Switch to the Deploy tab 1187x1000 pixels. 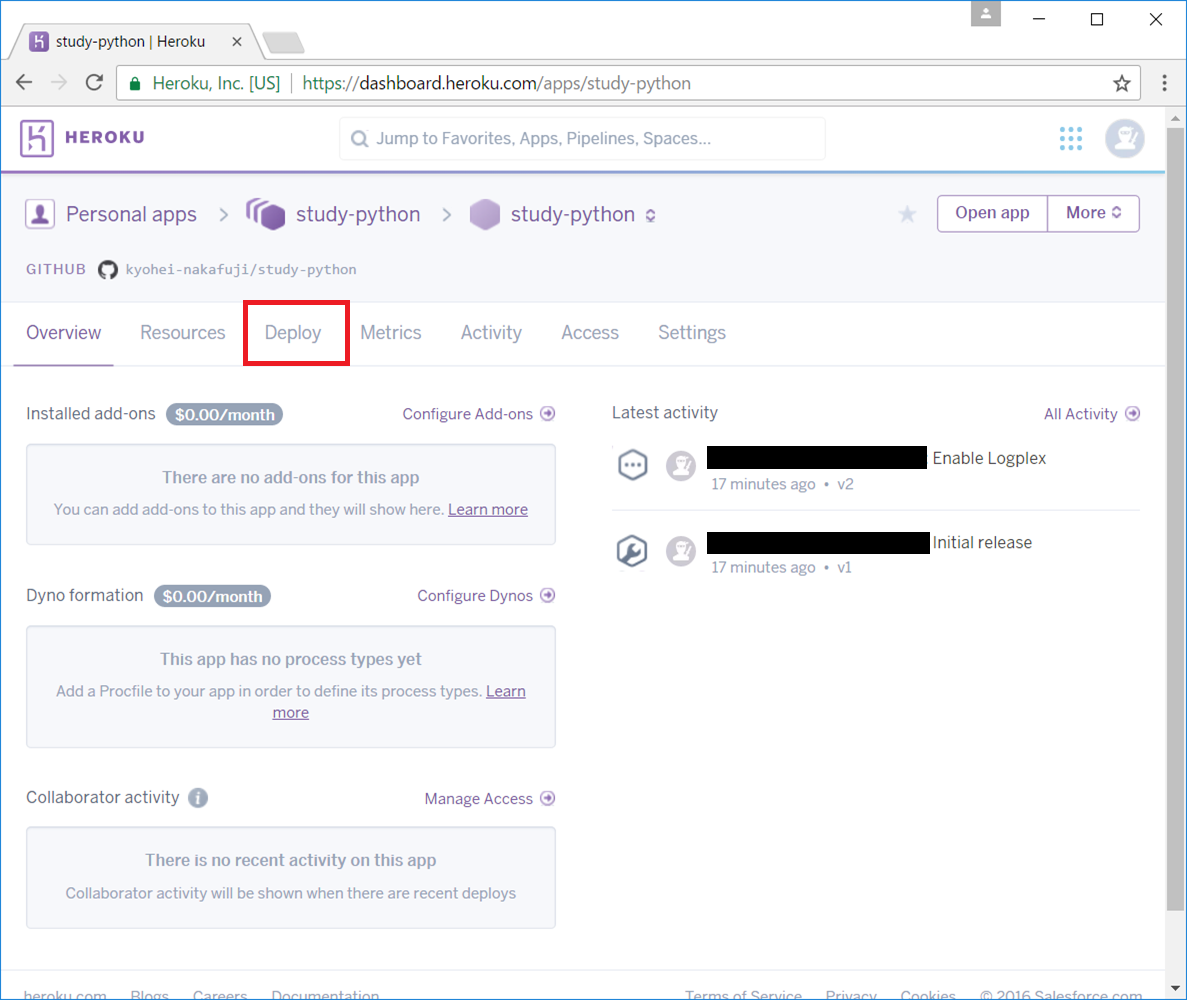pos(293,333)
